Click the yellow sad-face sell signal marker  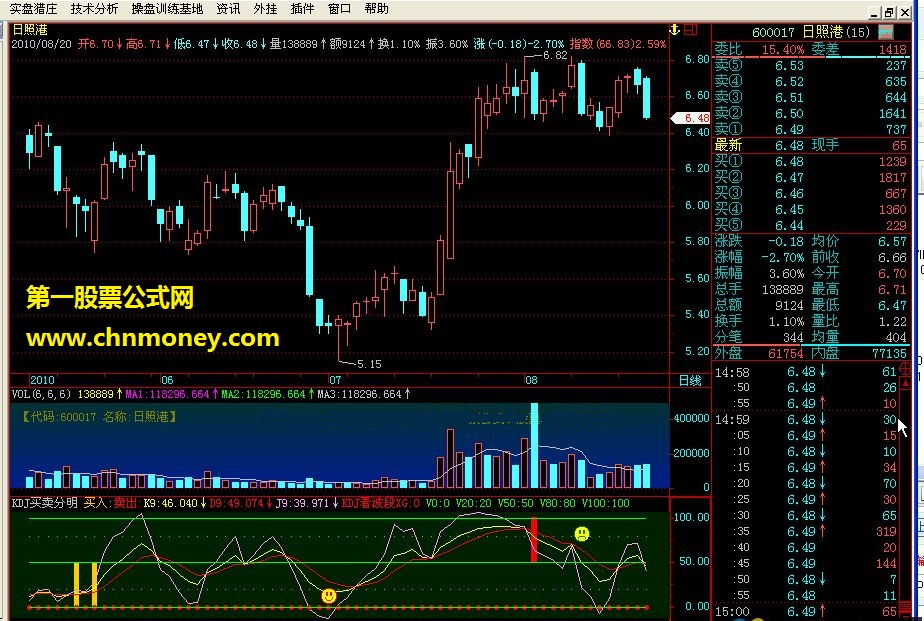(582, 534)
